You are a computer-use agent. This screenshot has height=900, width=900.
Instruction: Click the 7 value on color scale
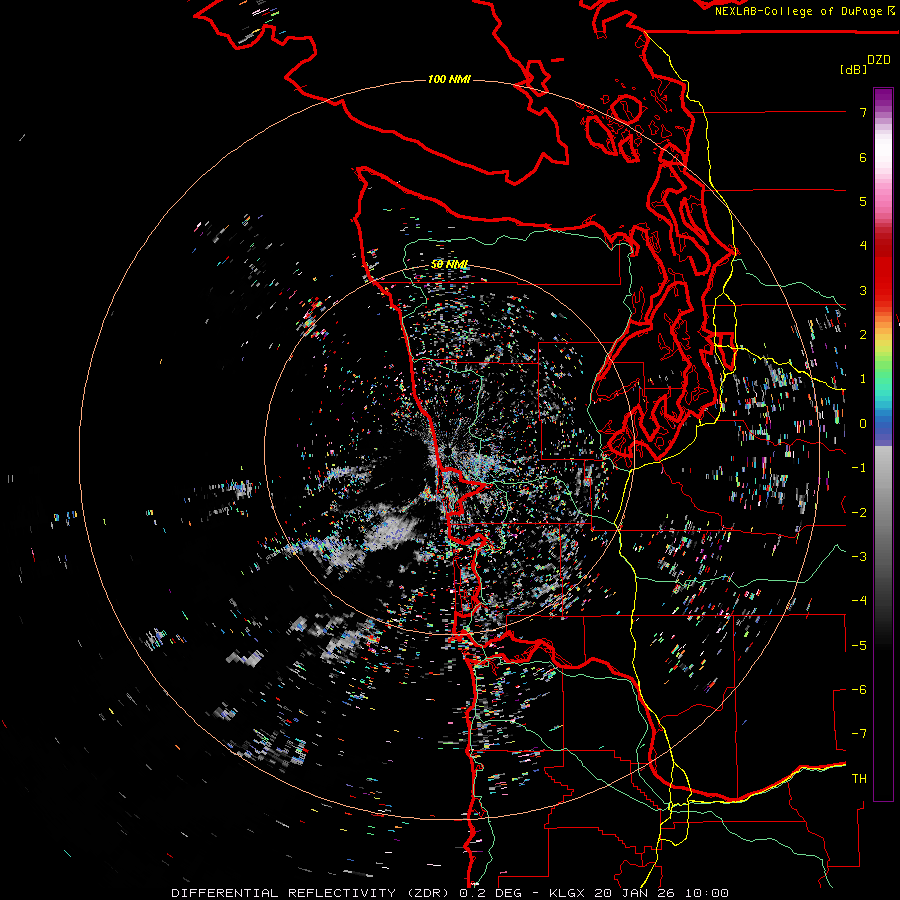(x=863, y=112)
